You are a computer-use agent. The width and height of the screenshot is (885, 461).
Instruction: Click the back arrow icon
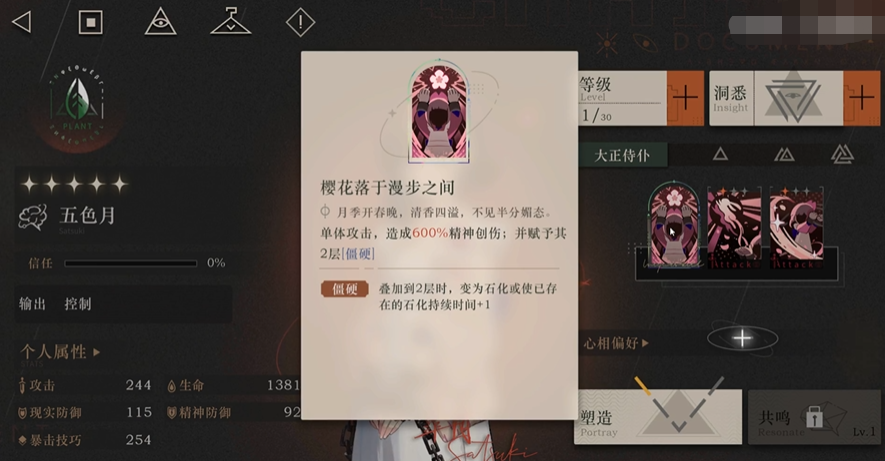click(22, 23)
